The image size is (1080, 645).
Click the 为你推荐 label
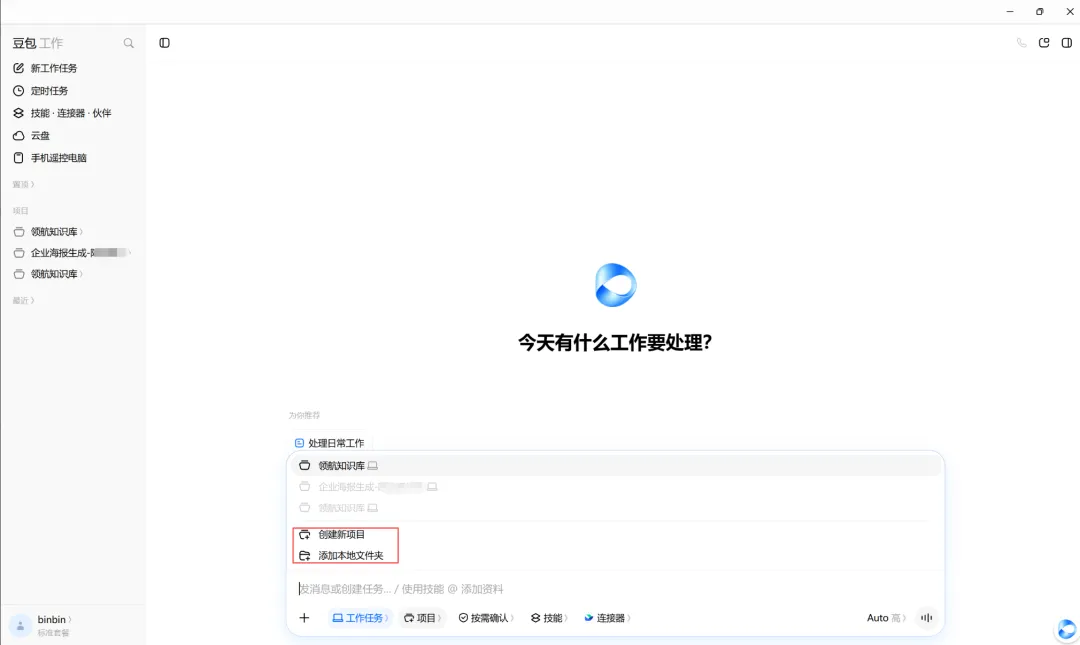click(x=304, y=416)
